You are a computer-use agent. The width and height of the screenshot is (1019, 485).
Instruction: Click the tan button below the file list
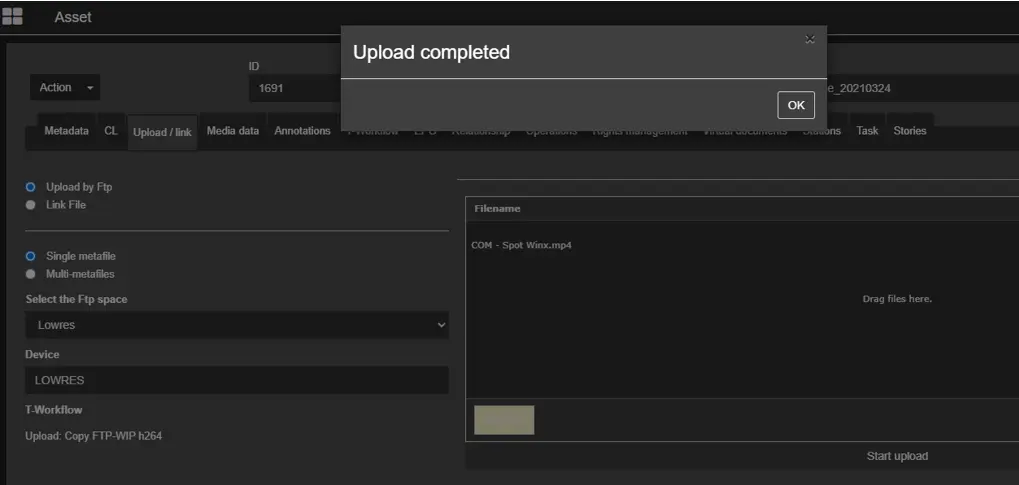[504, 420]
